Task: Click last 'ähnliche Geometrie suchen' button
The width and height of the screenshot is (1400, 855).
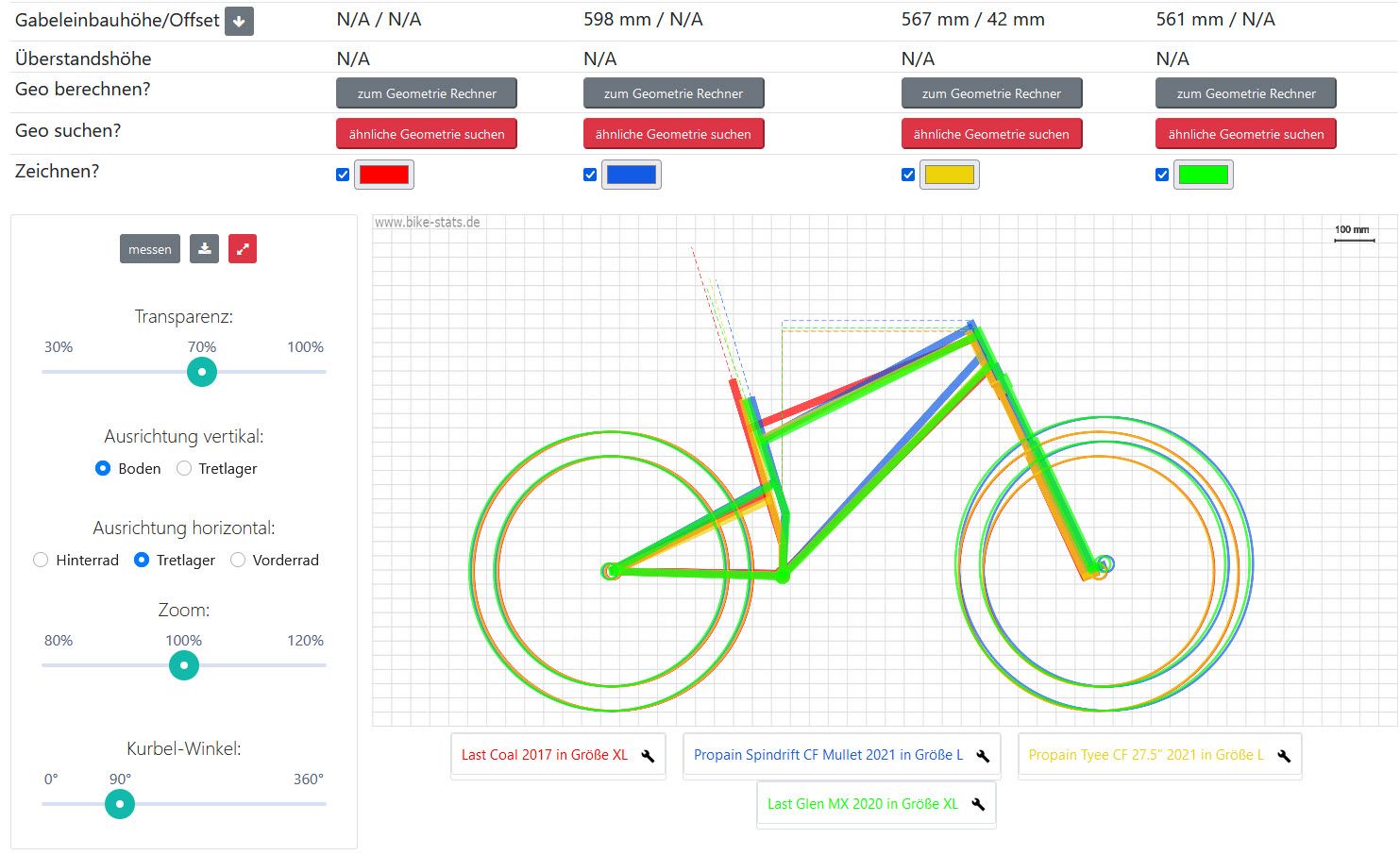Action: tap(1245, 134)
